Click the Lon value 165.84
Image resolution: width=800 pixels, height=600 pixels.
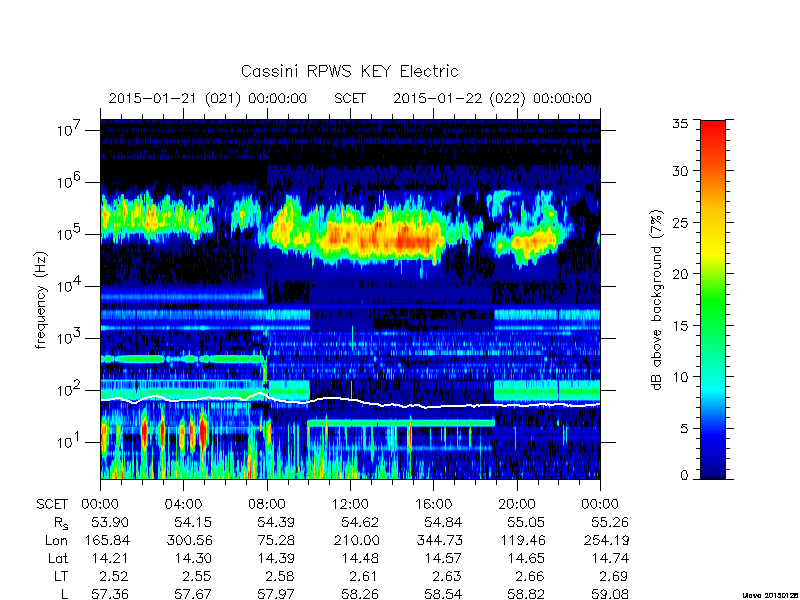(107, 540)
